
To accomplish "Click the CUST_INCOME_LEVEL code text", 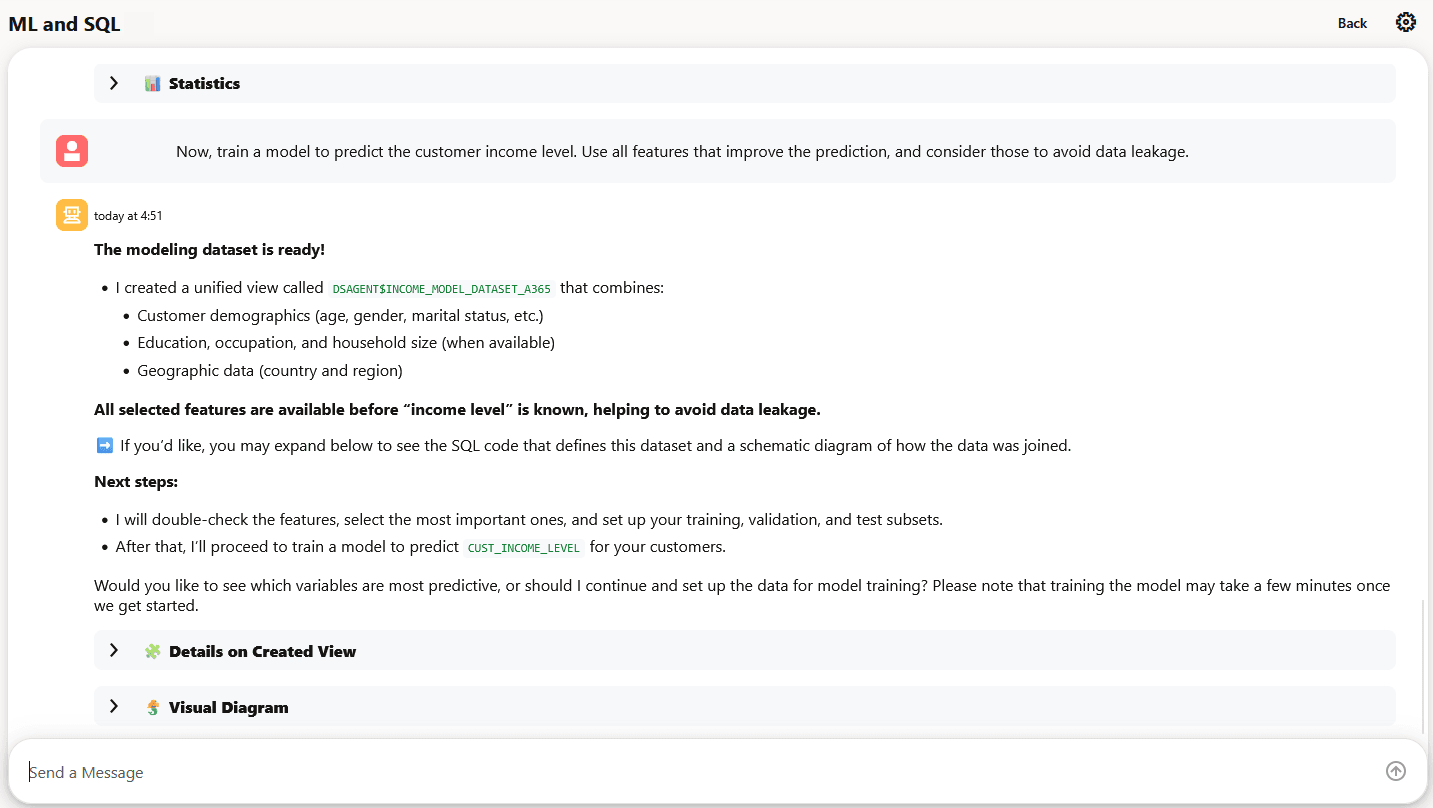I will point(524,548).
